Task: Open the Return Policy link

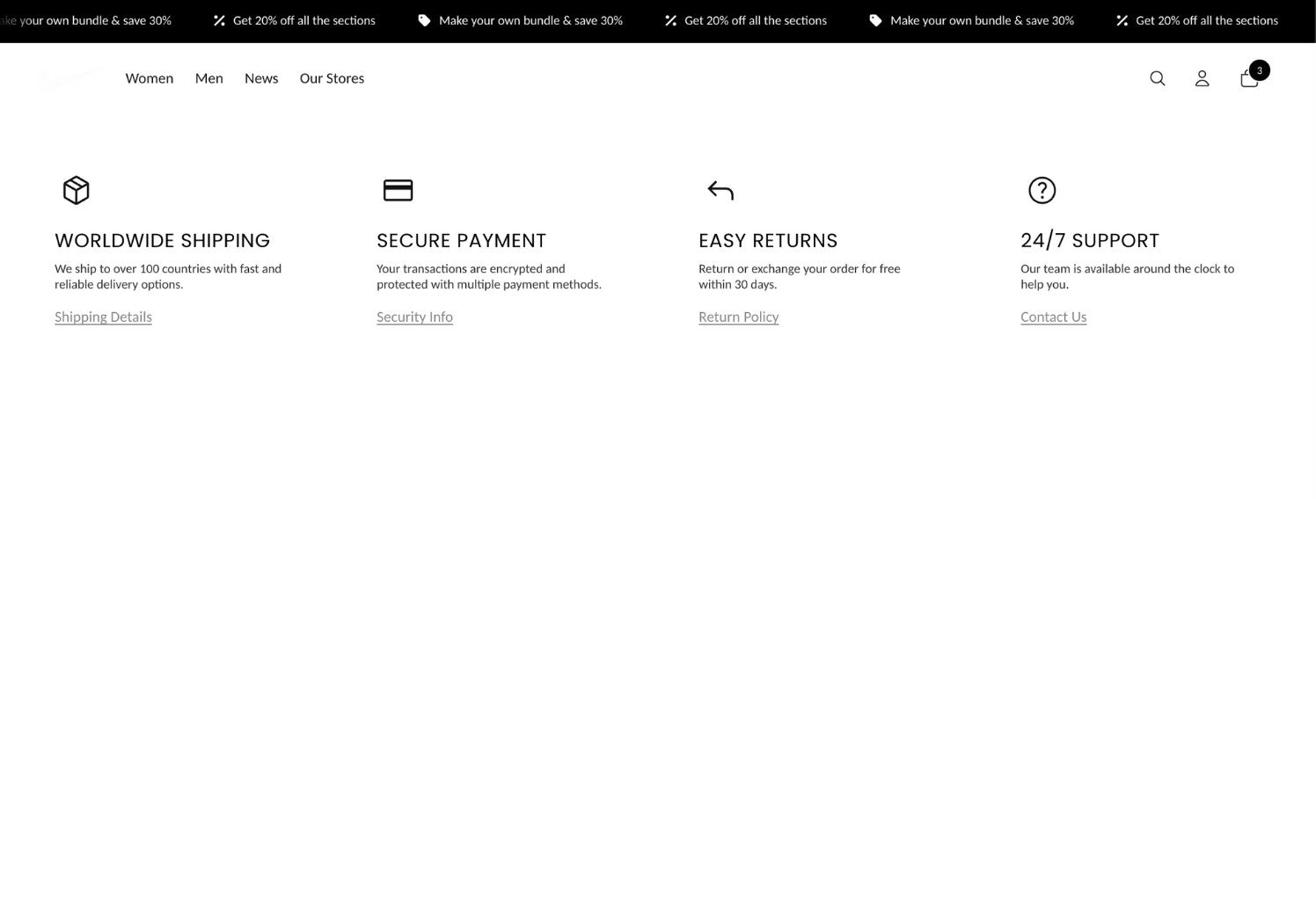Action: pyautogui.click(x=738, y=316)
